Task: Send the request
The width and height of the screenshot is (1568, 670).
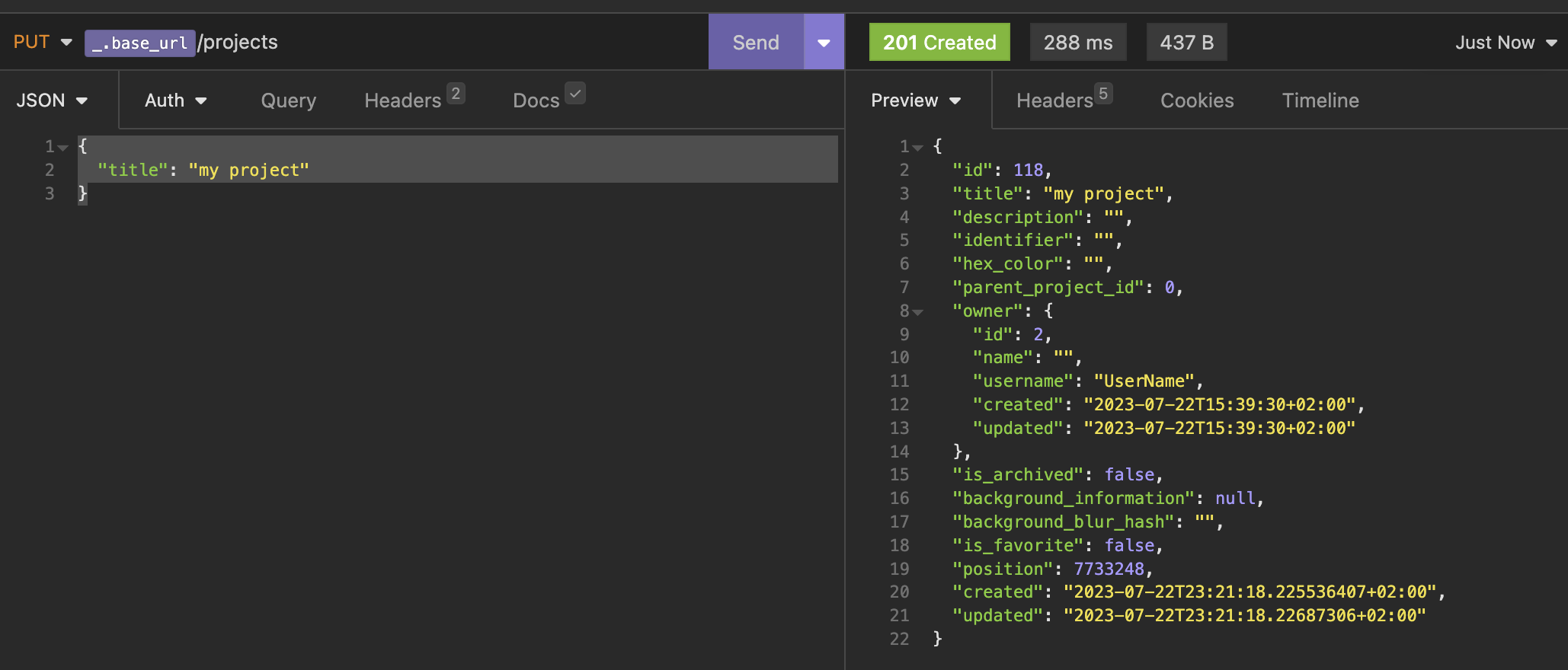Action: pyautogui.click(x=756, y=42)
